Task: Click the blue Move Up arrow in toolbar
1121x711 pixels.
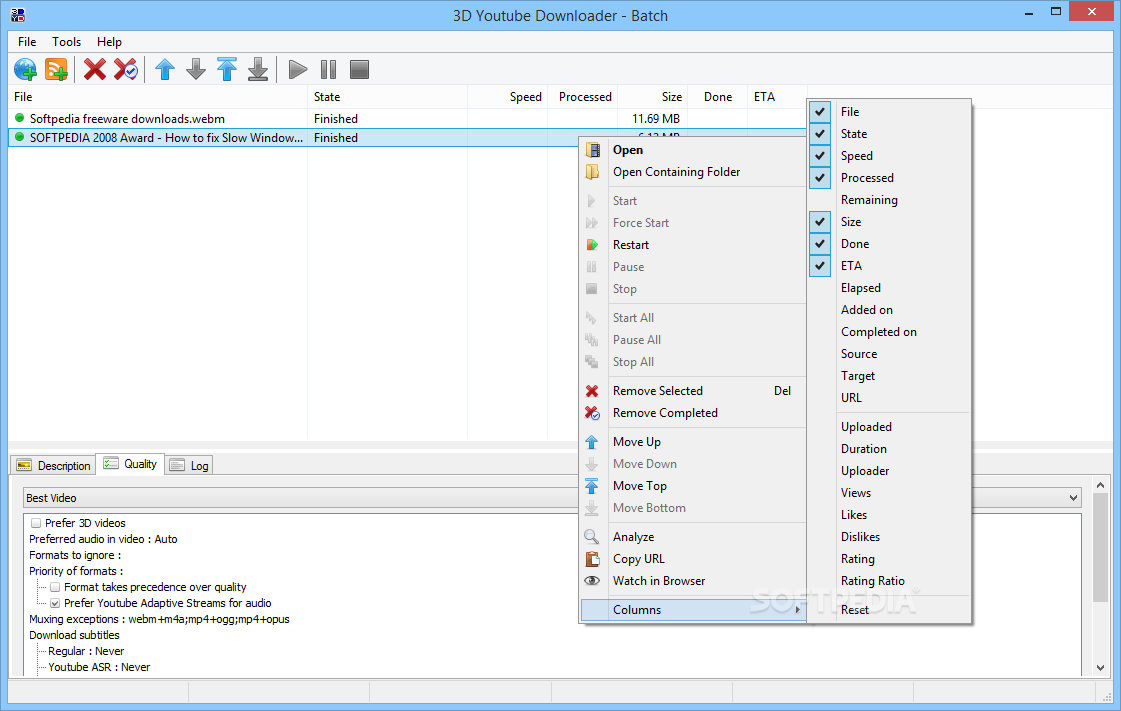Action: click(x=165, y=69)
